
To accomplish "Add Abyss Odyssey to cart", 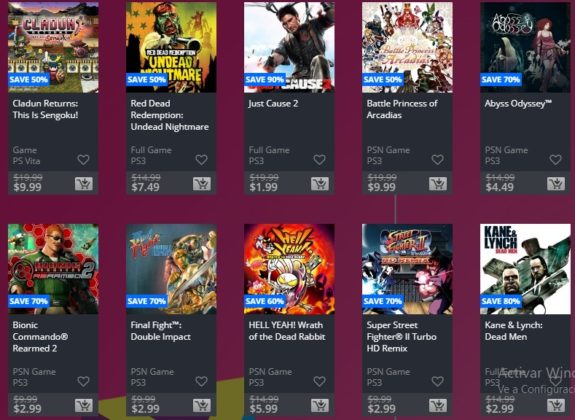I will 556,184.
